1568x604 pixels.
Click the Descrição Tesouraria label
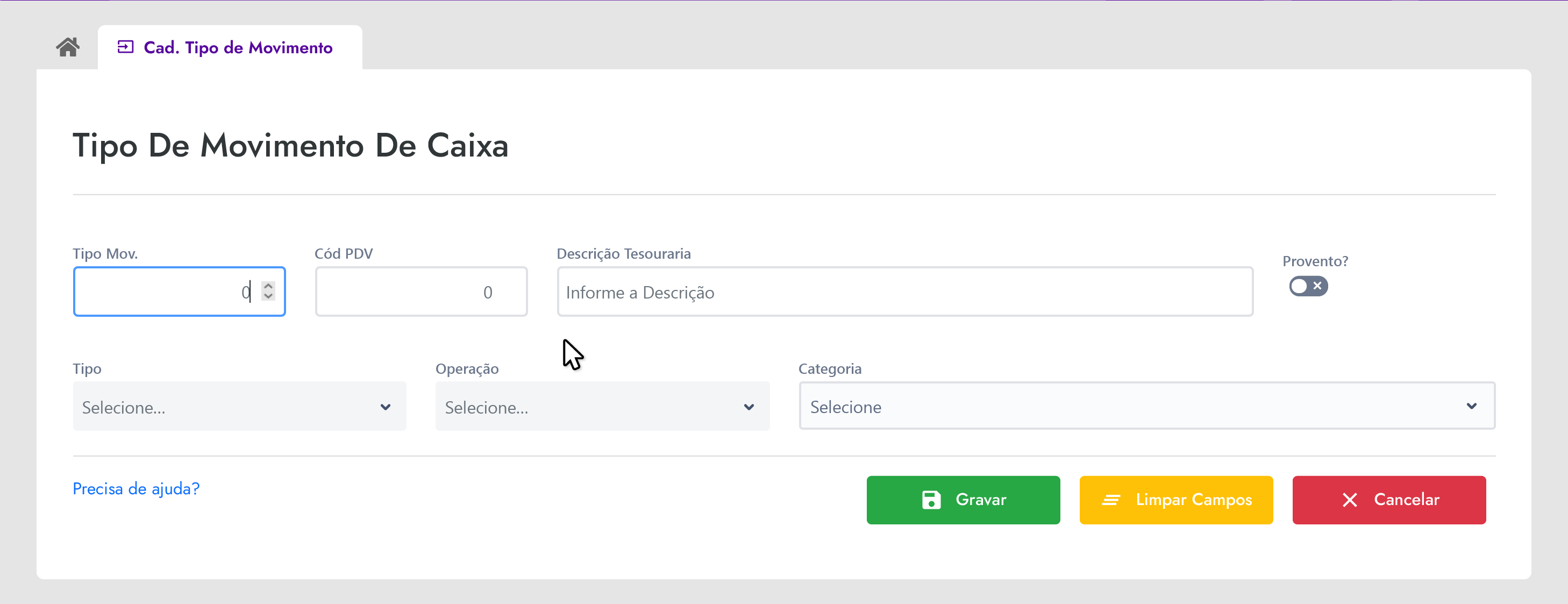pyautogui.click(x=623, y=253)
